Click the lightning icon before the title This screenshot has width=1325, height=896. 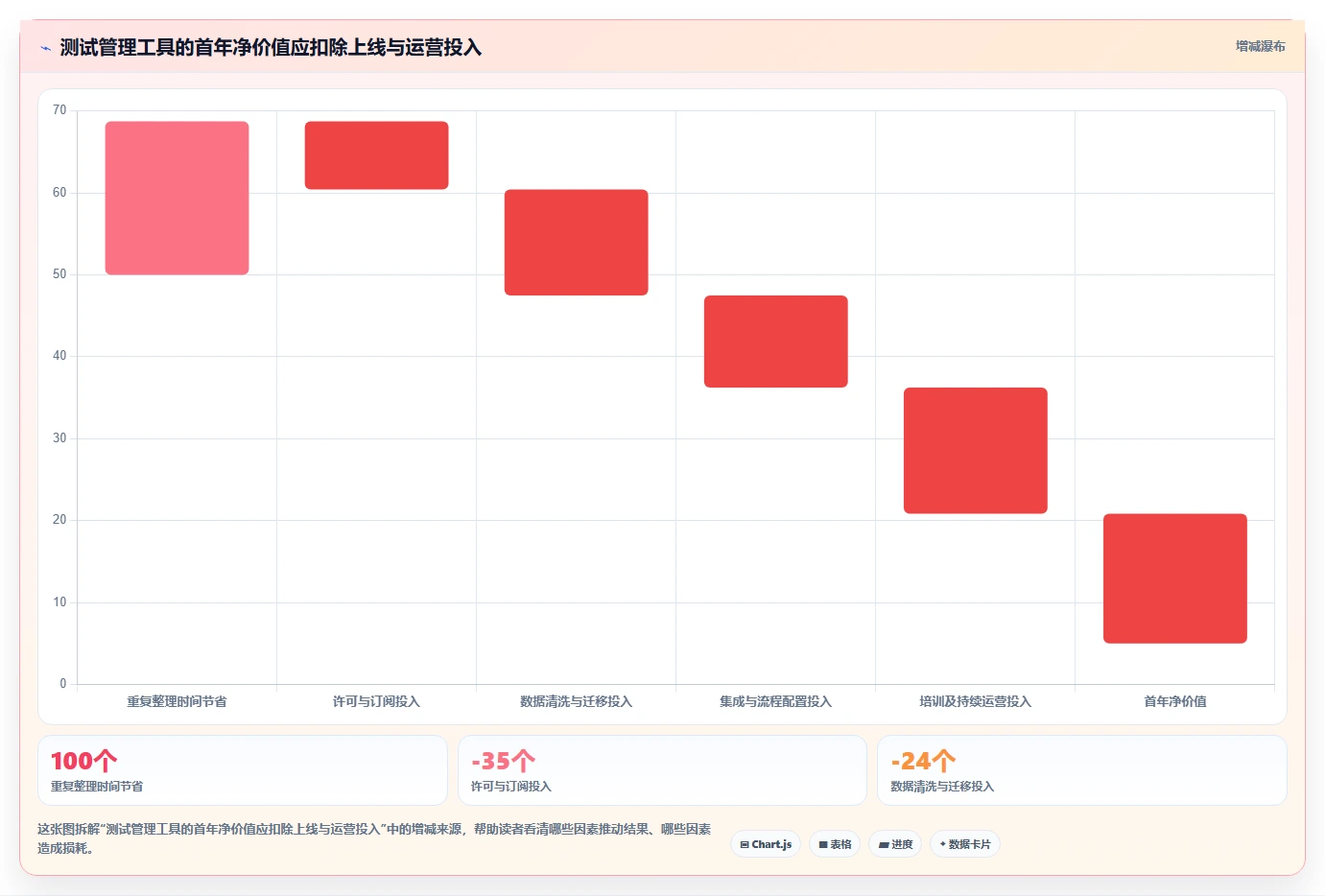point(45,48)
